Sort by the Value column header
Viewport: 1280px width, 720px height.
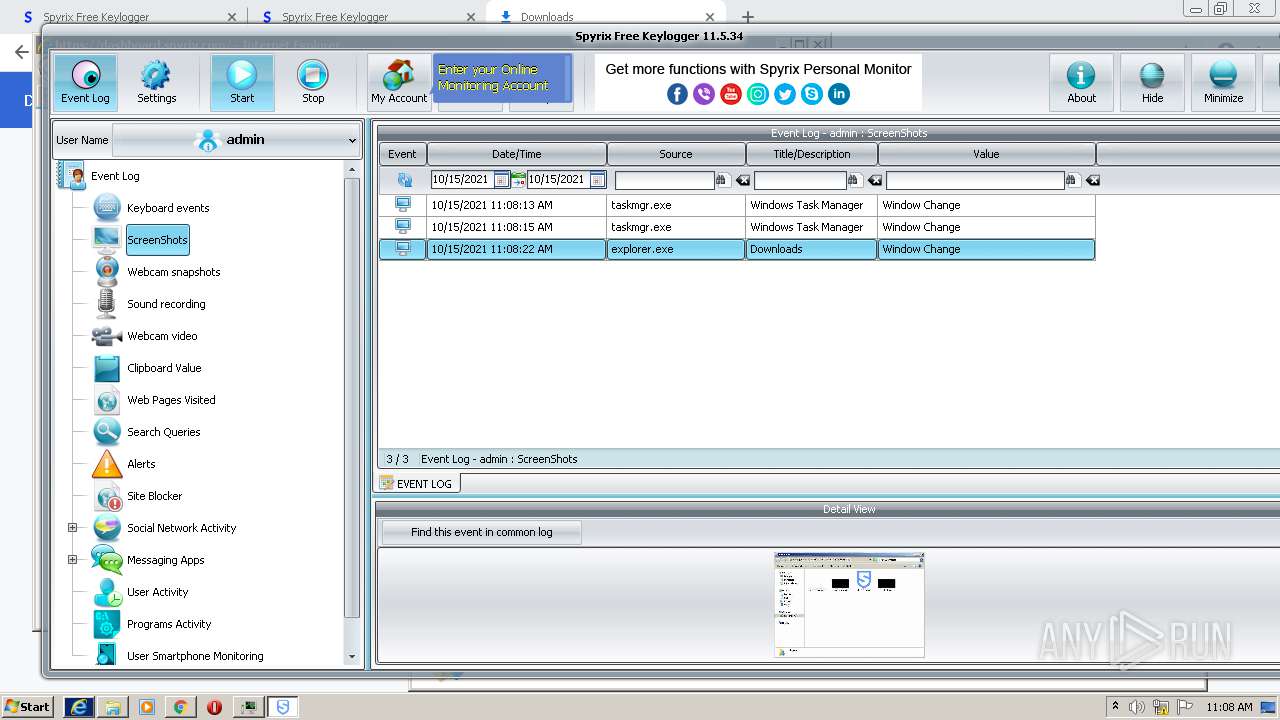tap(987, 154)
